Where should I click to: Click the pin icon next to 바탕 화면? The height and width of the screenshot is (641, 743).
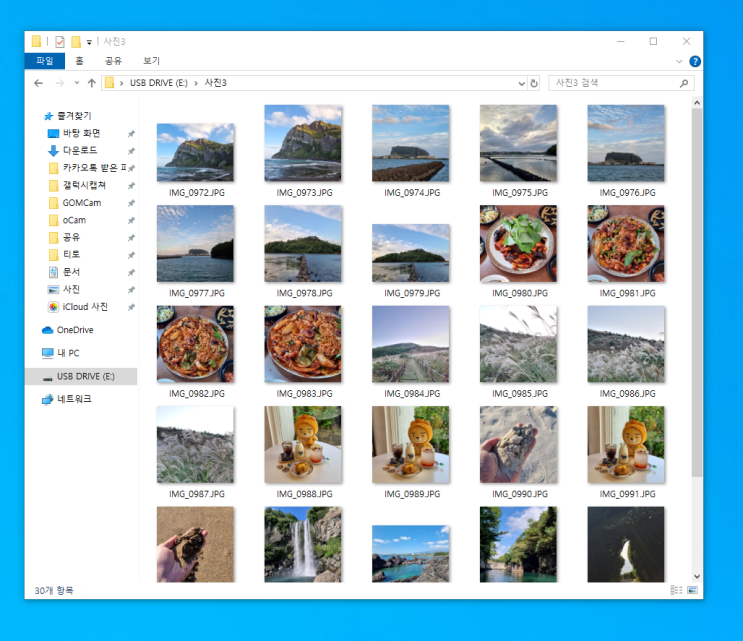(x=131, y=134)
